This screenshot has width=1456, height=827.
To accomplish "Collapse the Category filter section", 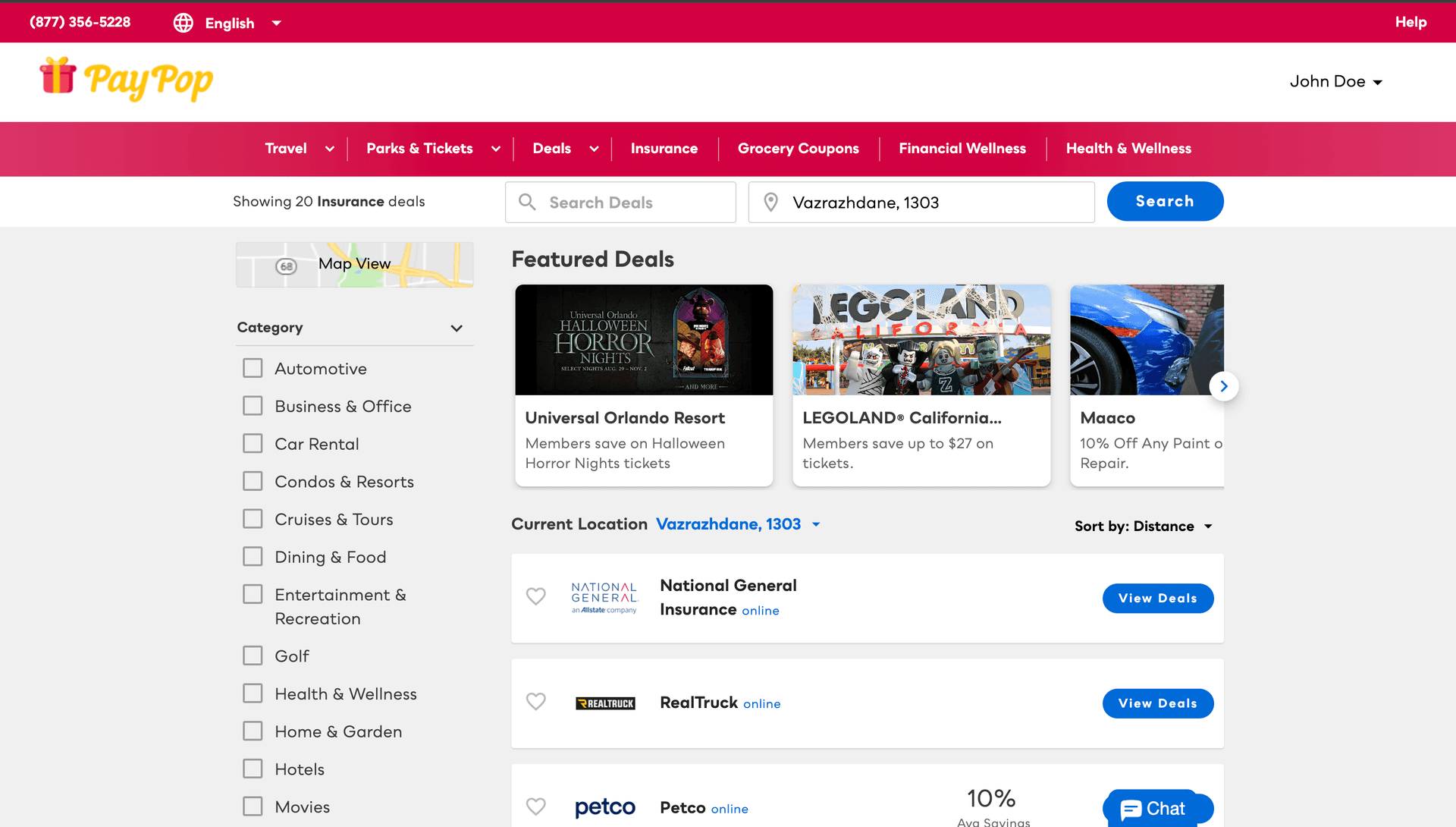I will click(x=457, y=329).
